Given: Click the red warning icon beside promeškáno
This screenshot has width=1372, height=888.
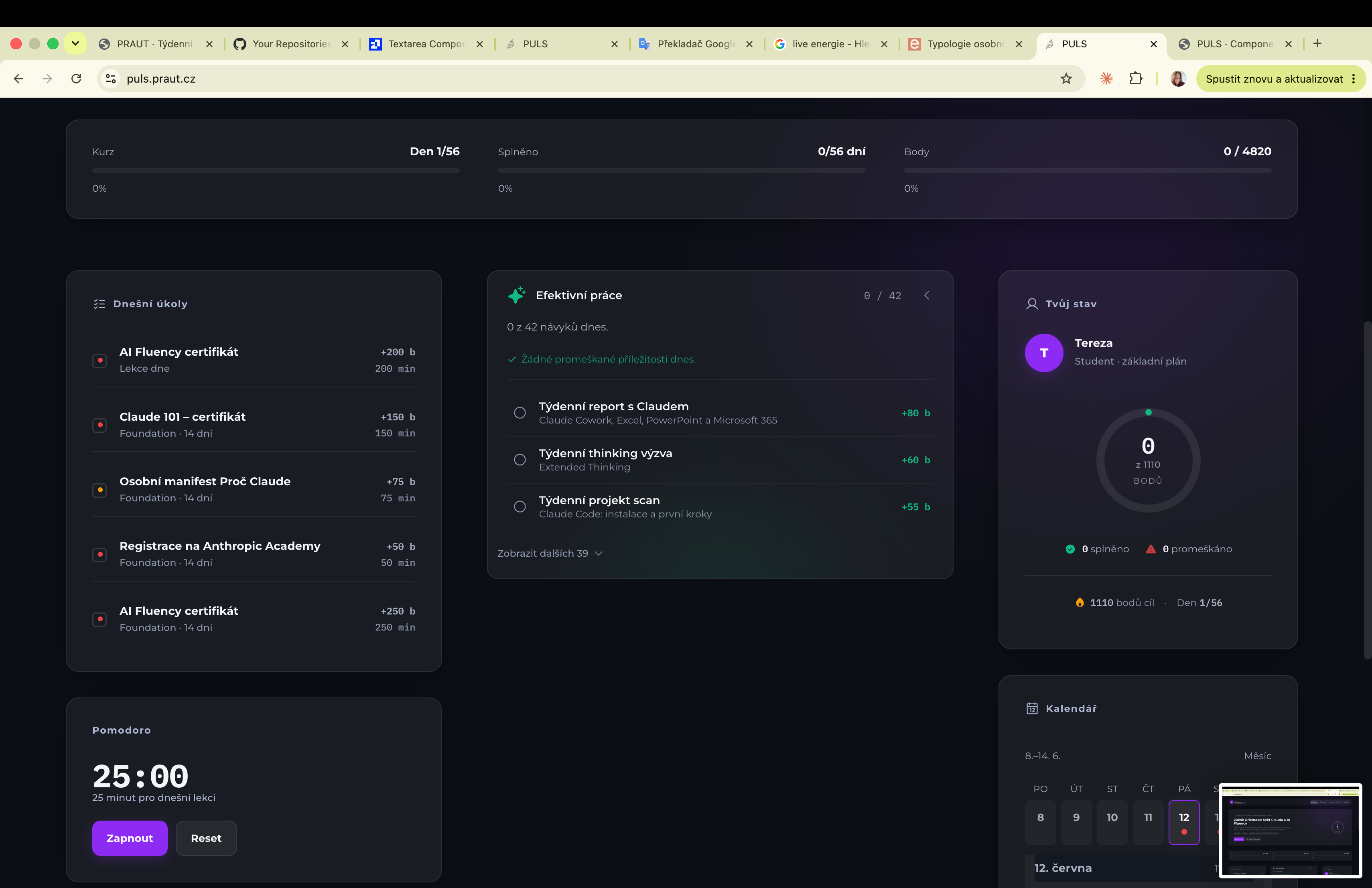Looking at the screenshot, I should 1151,549.
